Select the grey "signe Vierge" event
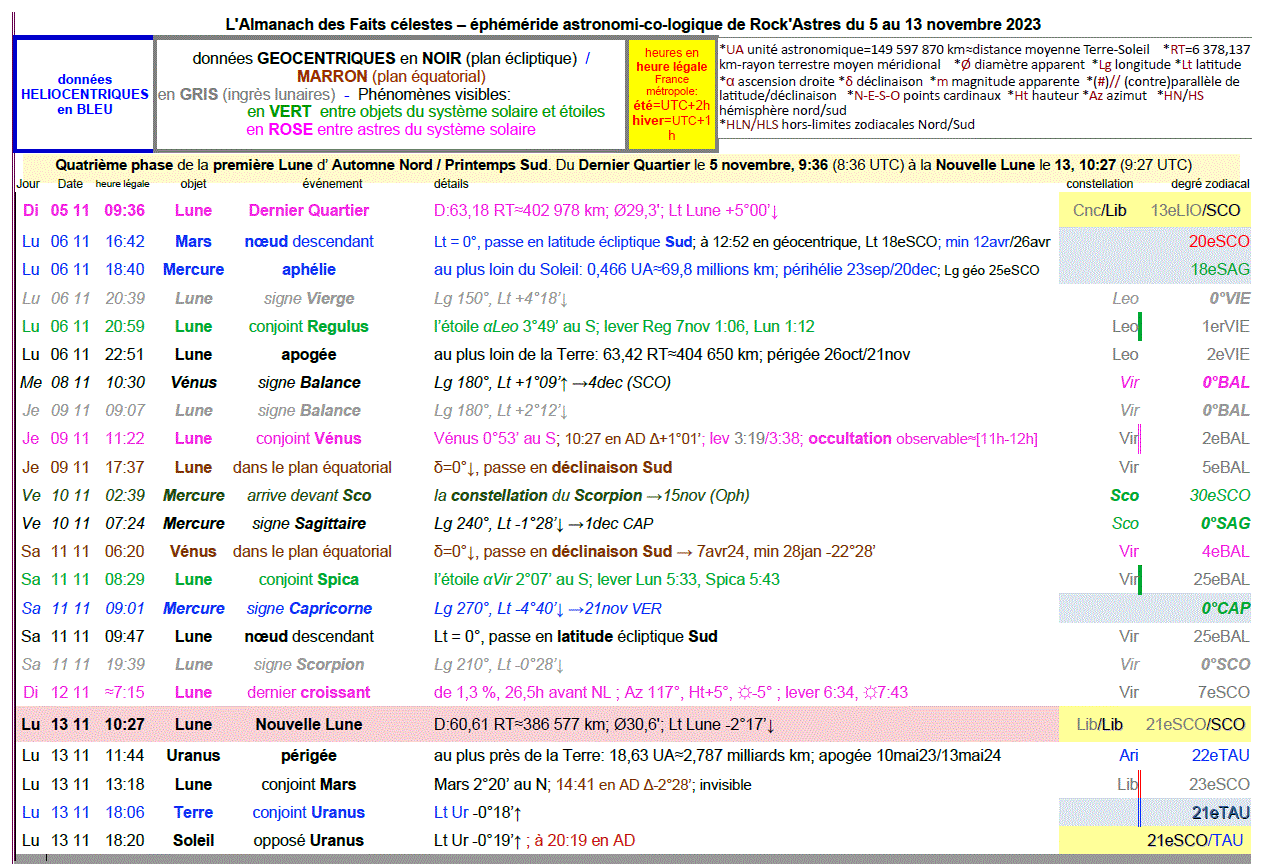1279x864 pixels. tap(309, 299)
